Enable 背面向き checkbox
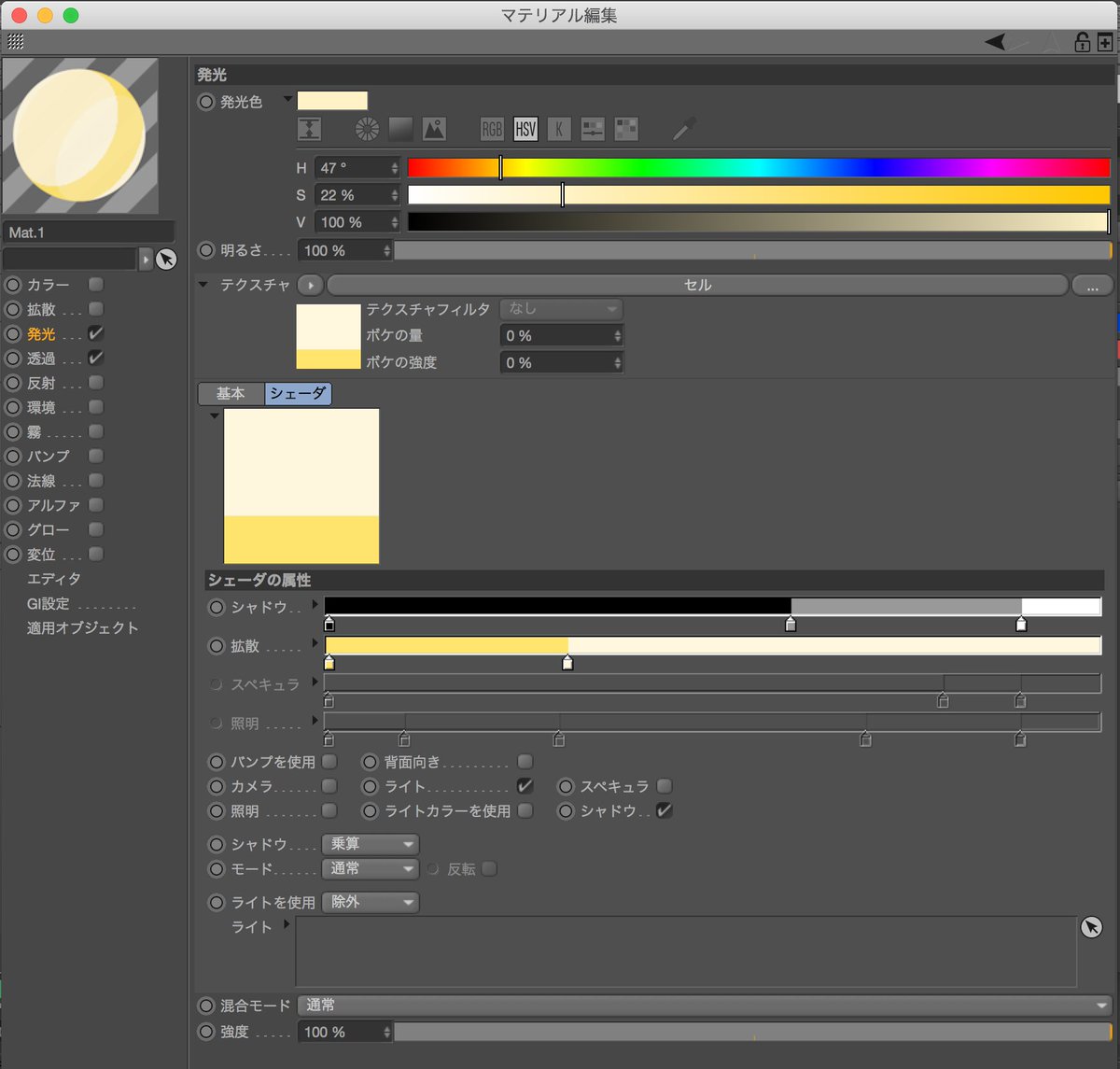The height and width of the screenshot is (1069, 1120). (525, 762)
